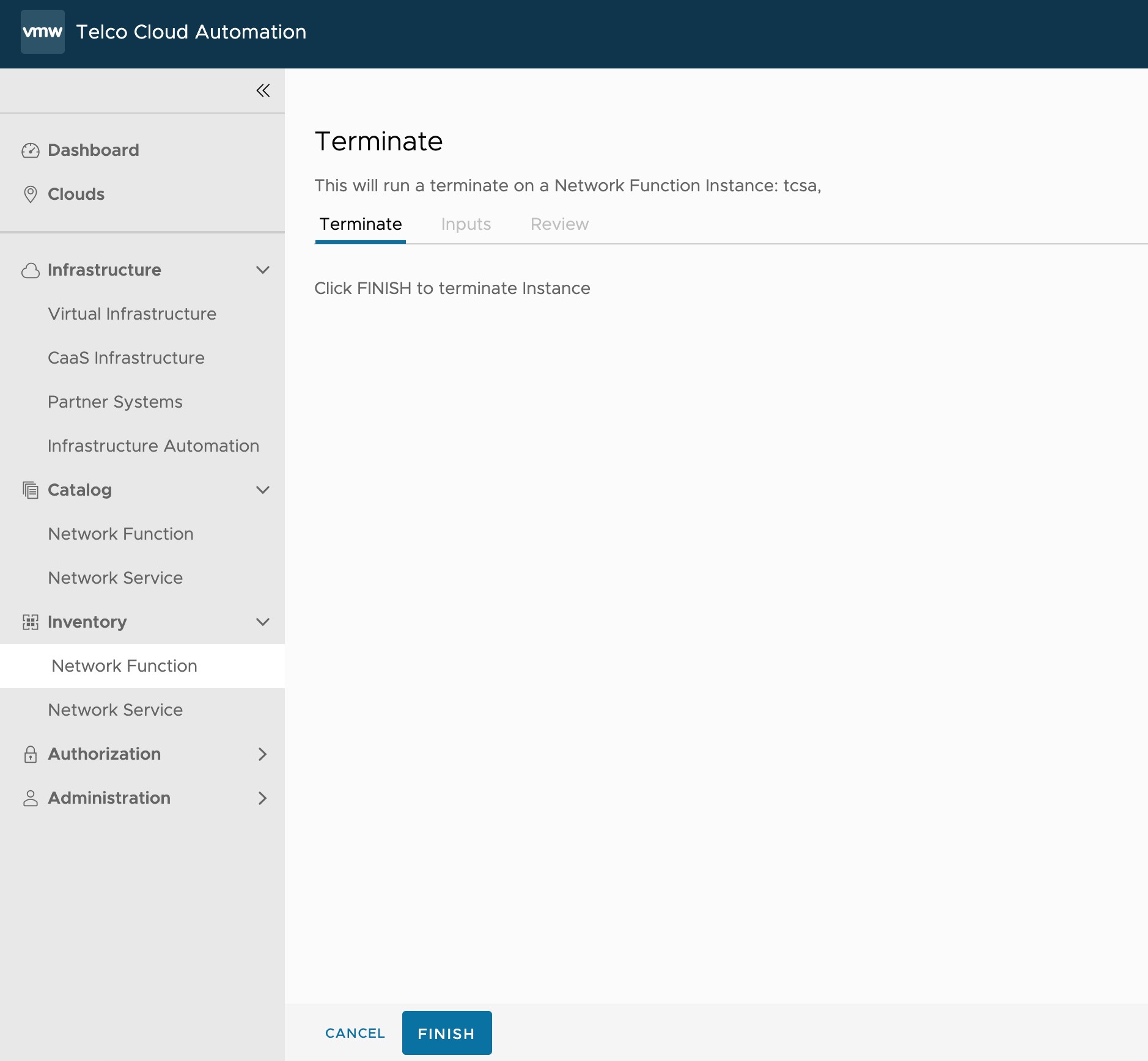The image size is (1148, 1061).
Task: Click the Administration section label
Action: click(x=109, y=798)
